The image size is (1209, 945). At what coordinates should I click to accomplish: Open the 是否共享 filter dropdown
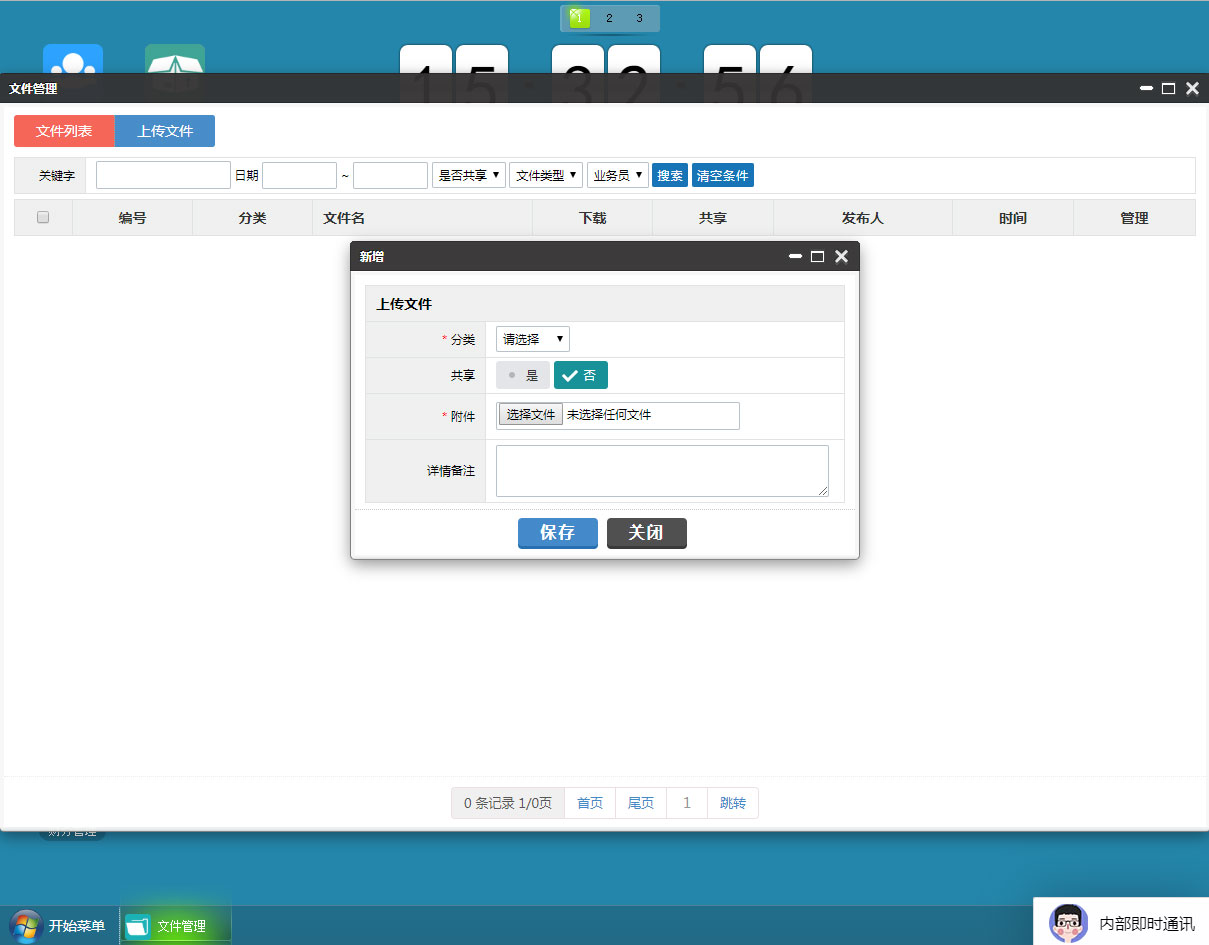click(469, 175)
